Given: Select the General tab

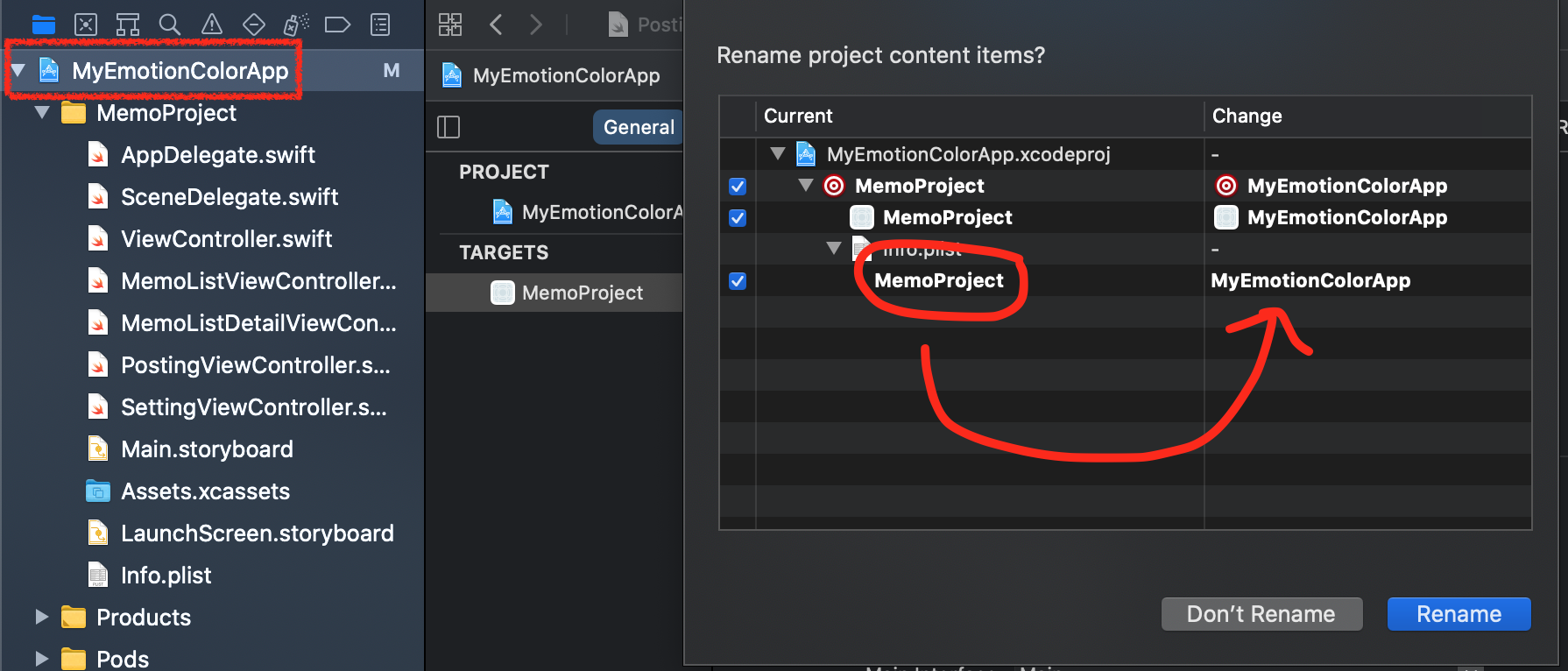Looking at the screenshot, I should [639, 127].
